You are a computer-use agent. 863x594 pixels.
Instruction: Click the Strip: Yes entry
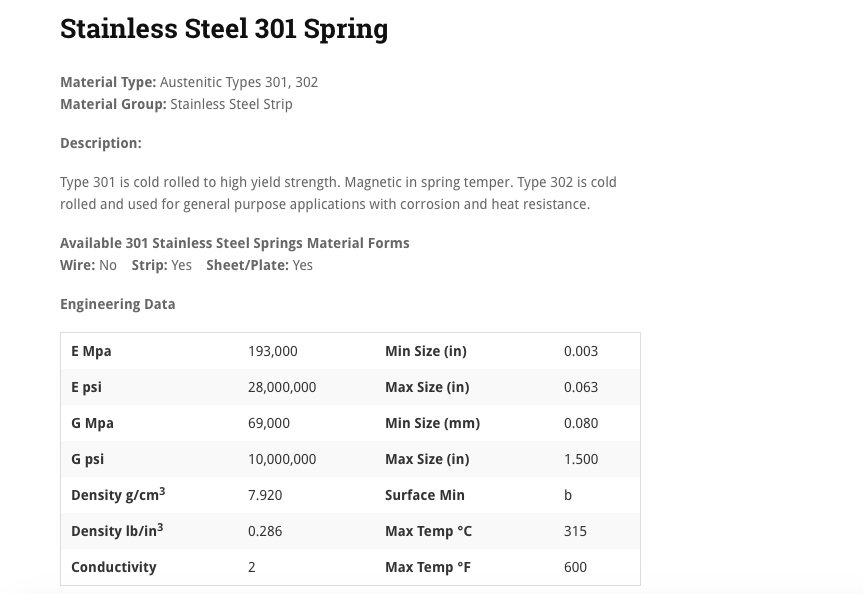click(x=161, y=265)
